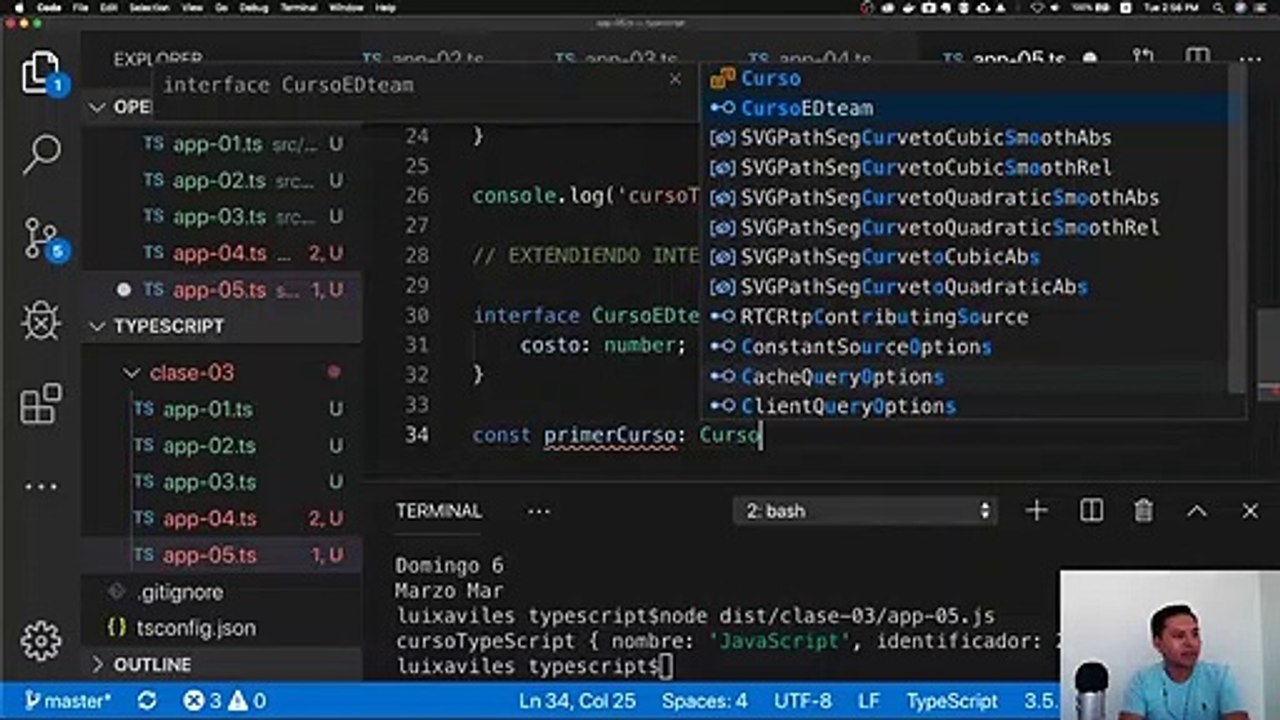Pick the CacheQueryOptions suggestion
Image resolution: width=1280 pixels, height=720 pixels.
click(968, 377)
